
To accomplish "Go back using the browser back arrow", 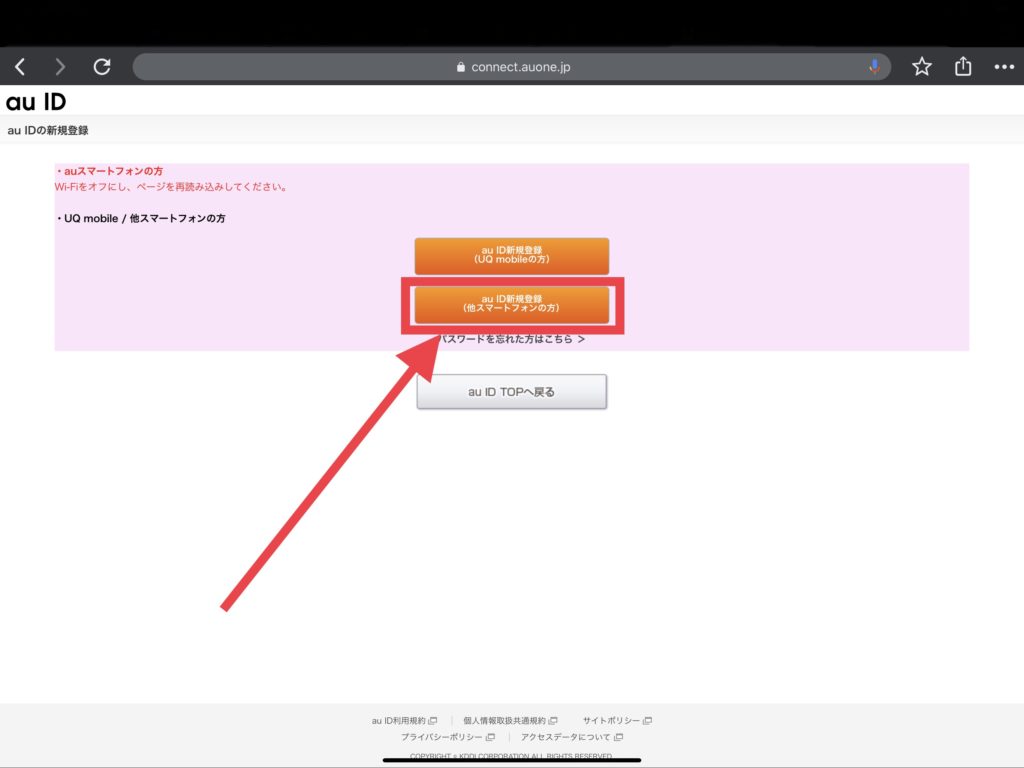I will coord(20,67).
